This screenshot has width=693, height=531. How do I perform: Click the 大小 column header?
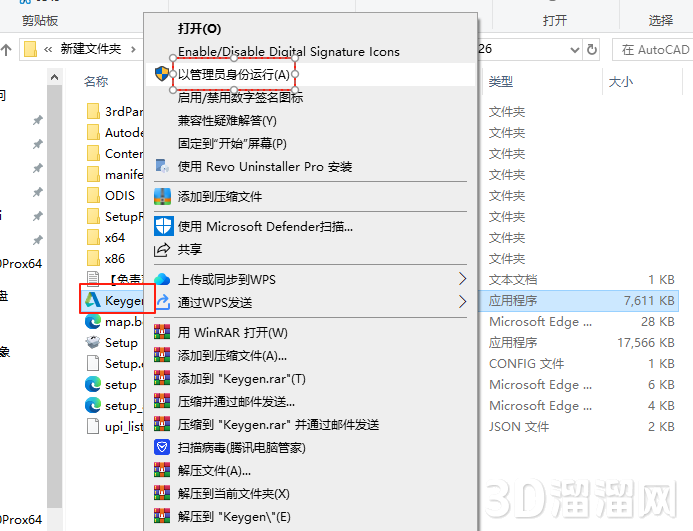pos(621,81)
